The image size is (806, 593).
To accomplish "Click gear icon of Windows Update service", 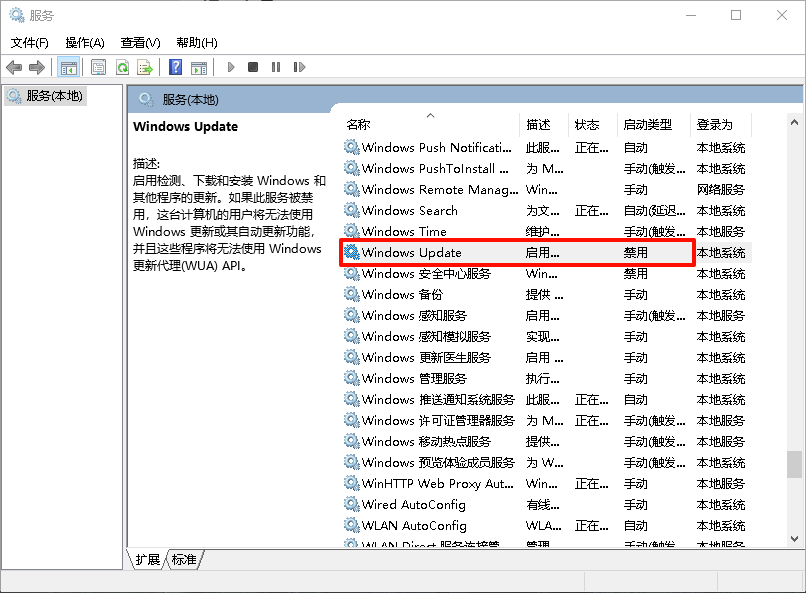I will coord(352,252).
